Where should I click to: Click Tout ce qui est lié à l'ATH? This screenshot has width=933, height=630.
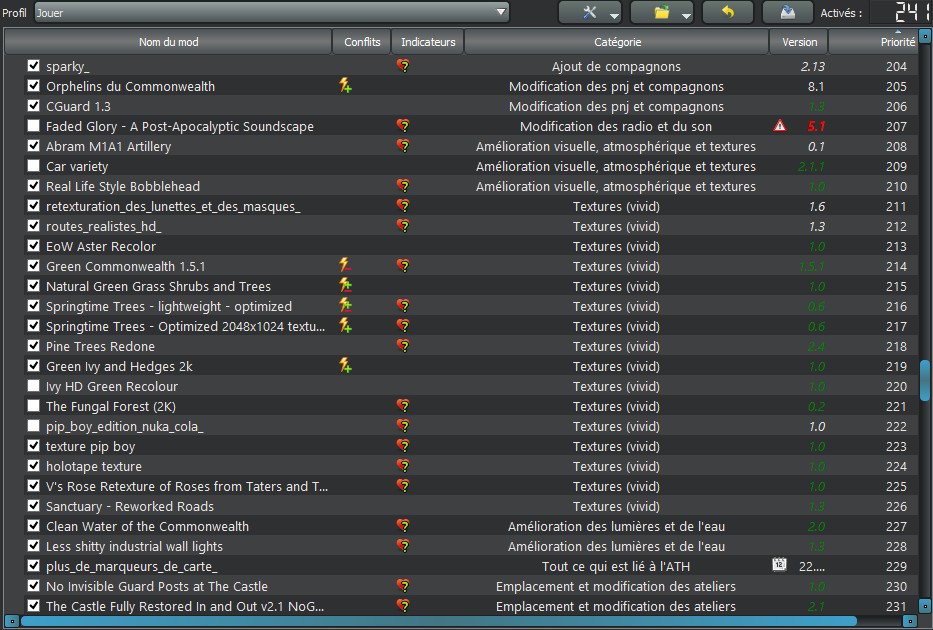pyautogui.click(x=616, y=566)
